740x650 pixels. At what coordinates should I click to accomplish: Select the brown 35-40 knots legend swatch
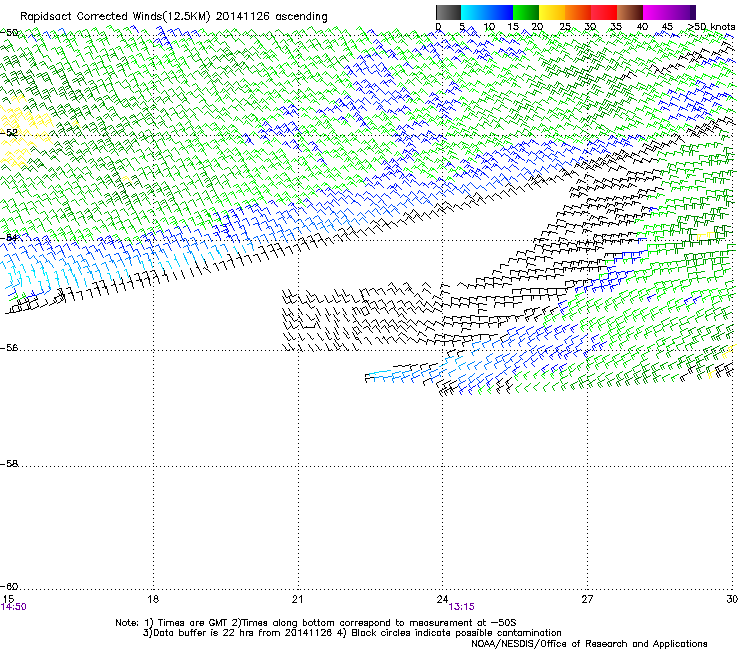pyautogui.click(x=630, y=12)
